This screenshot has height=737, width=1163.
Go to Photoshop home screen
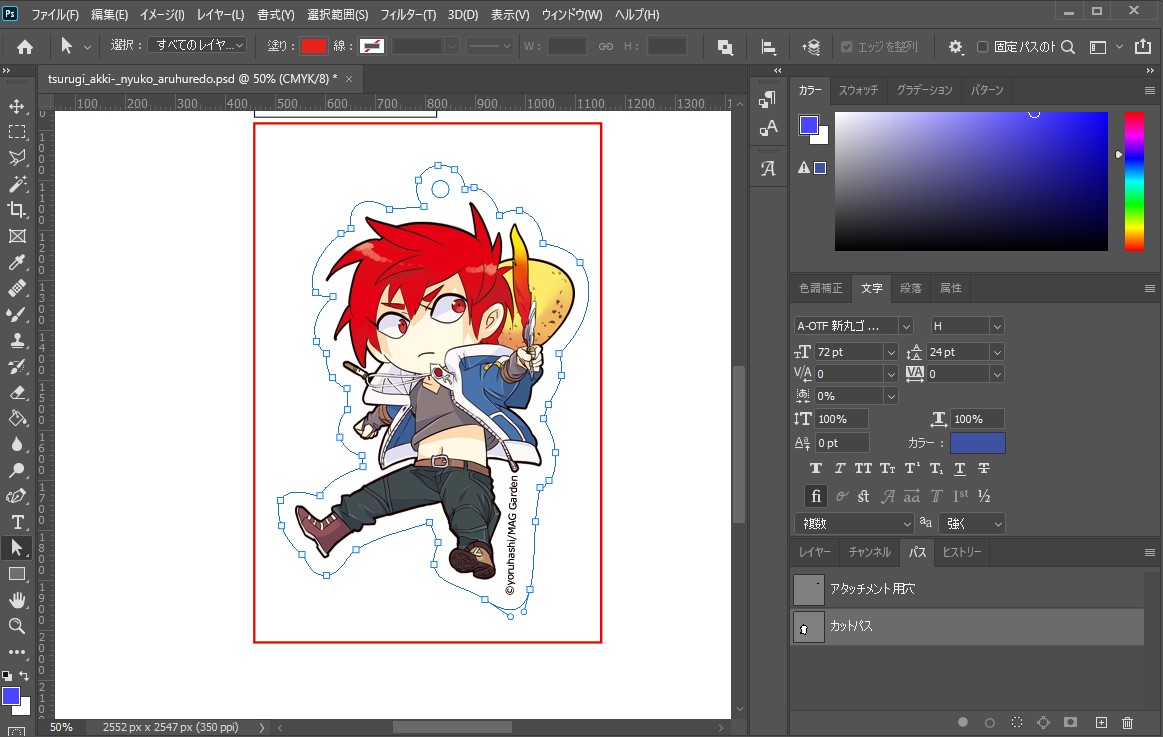(x=24, y=47)
